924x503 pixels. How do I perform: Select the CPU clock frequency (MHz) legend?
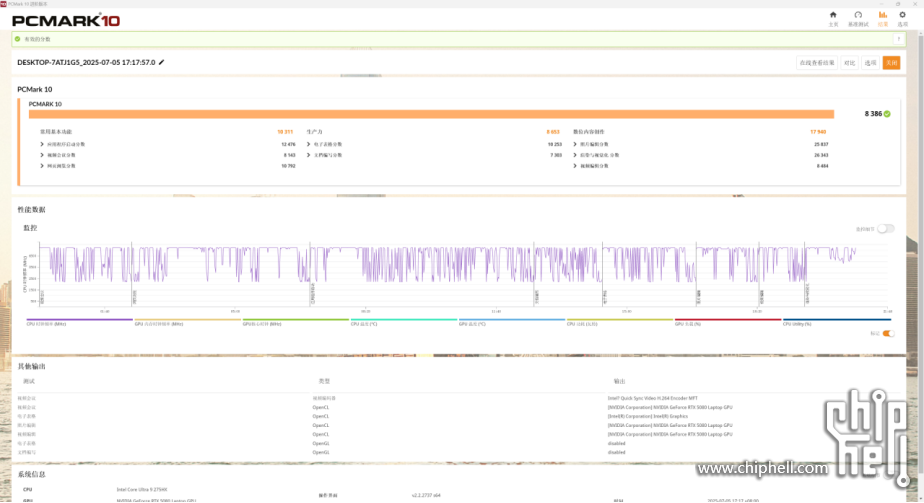(x=79, y=322)
